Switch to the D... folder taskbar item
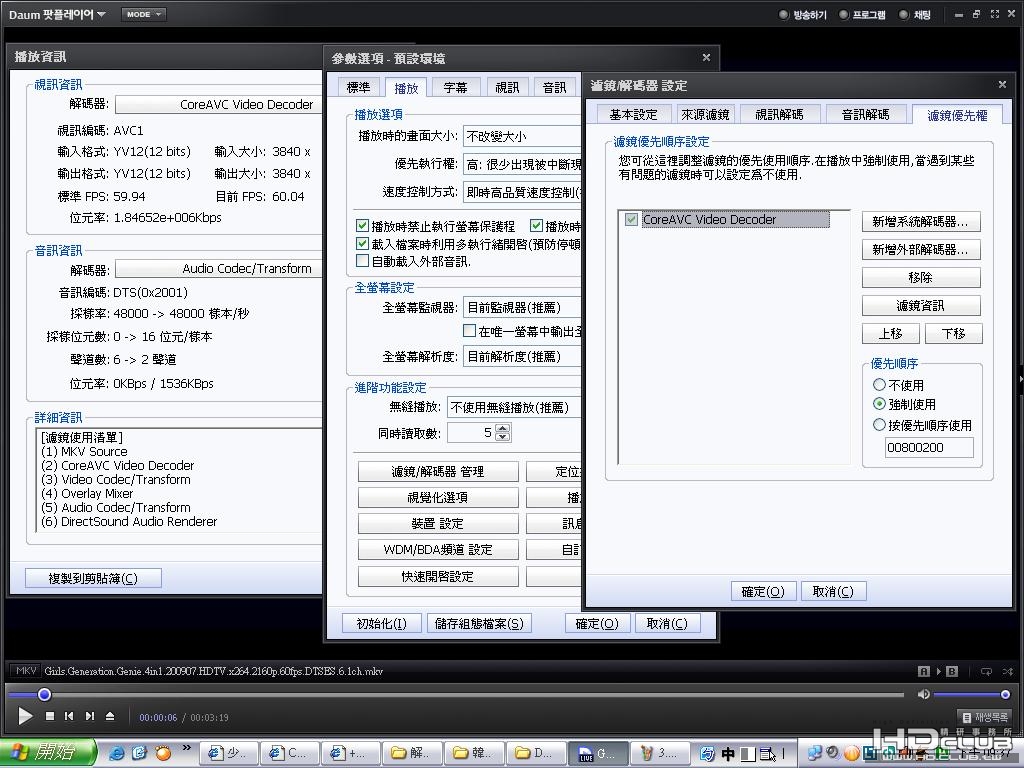1024x768 pixels. 535,753
